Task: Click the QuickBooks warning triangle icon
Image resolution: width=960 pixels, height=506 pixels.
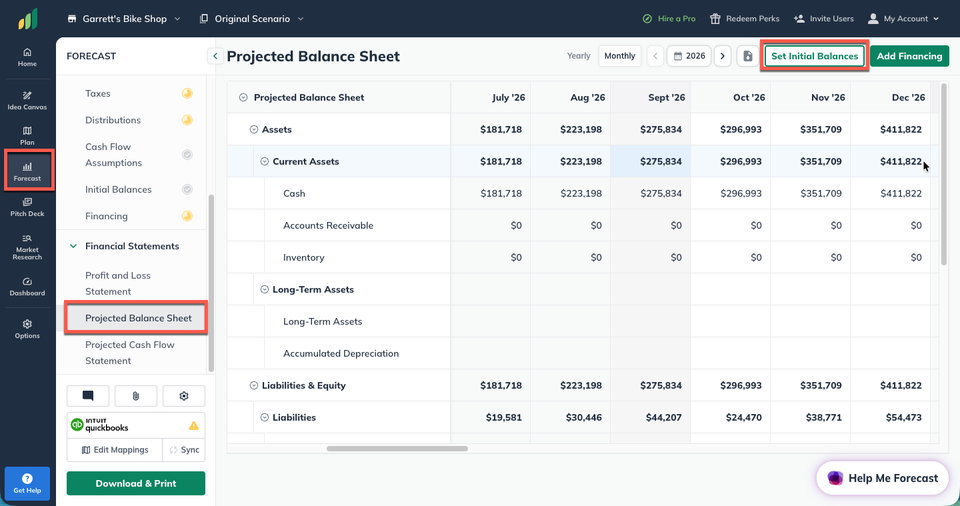Action: 193,425
